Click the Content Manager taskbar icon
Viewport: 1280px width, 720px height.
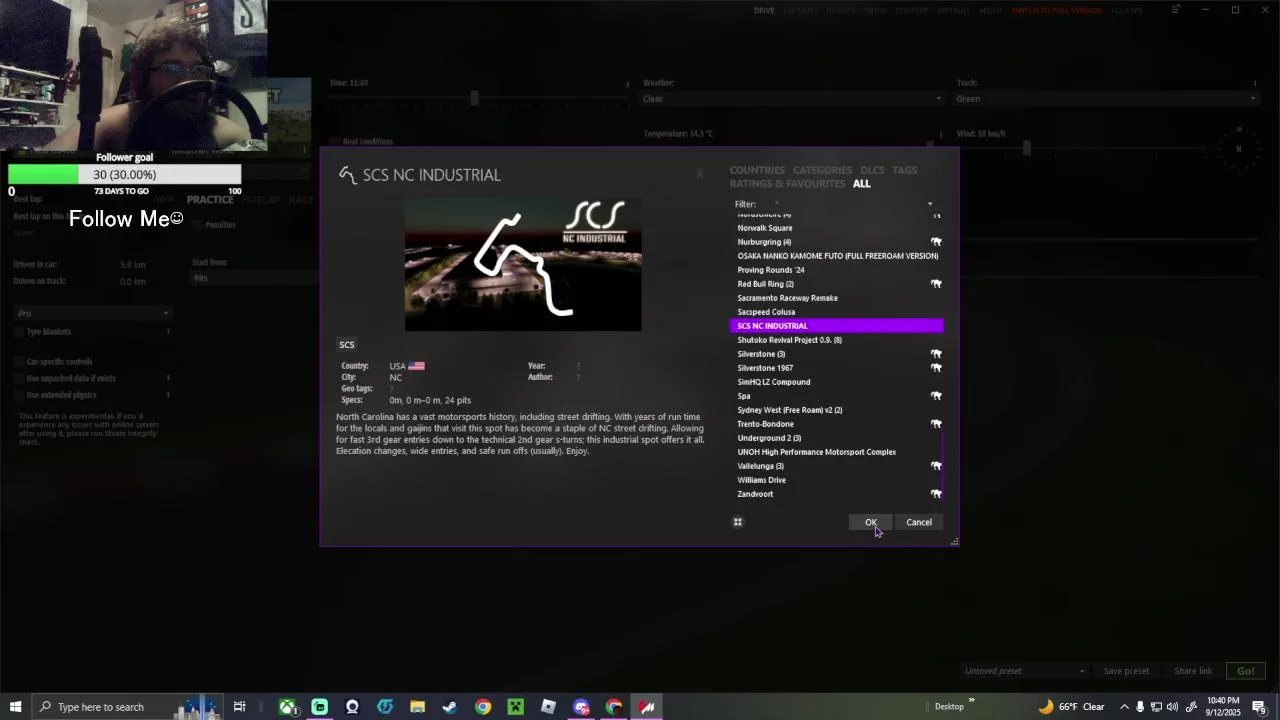647,707
